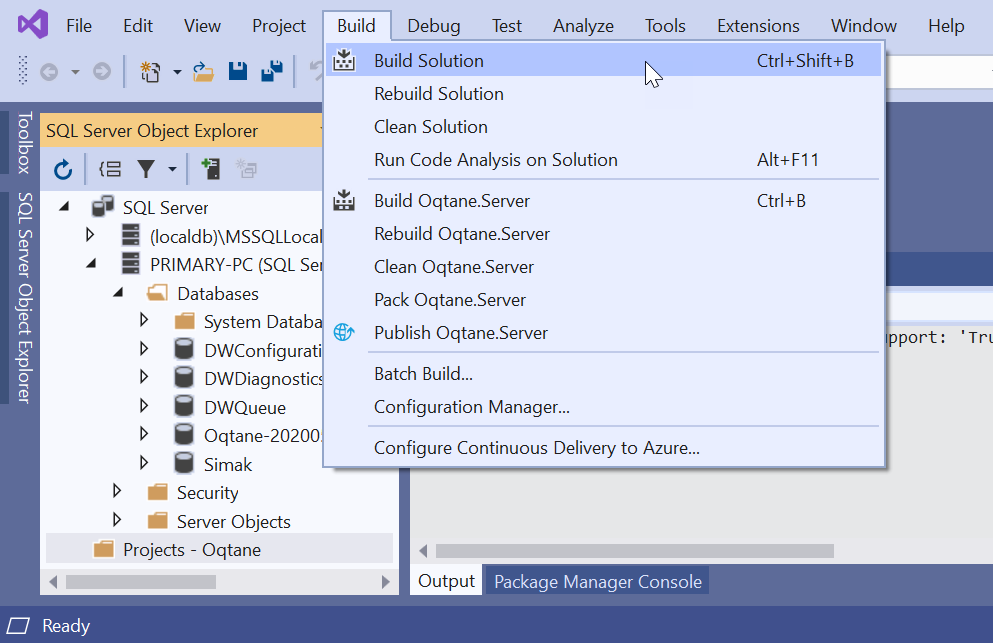This screenshot has width=993, height=643.
Task: Click the Filter funnel icon
Action: pos(146,169)
